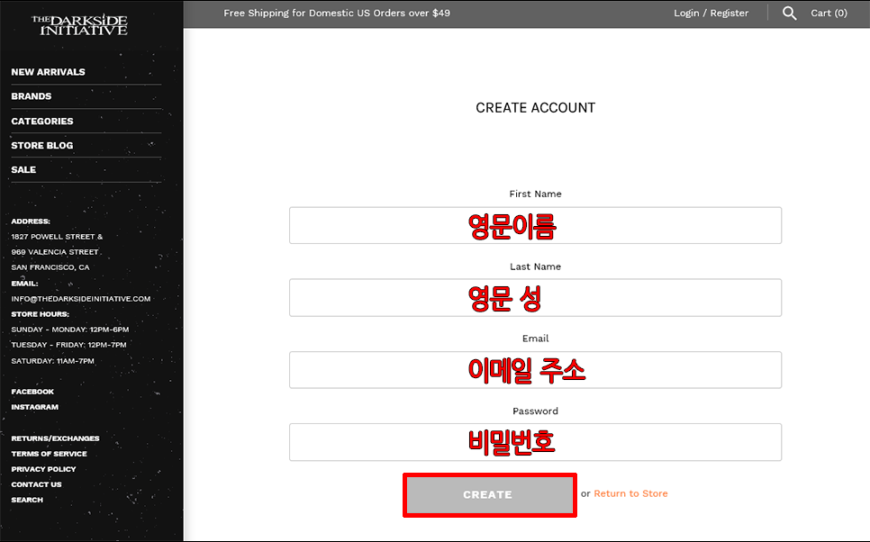Select the free shipping announcement text
The height and width of the screenshot is (542, 870).
click(x=337, y=13)
